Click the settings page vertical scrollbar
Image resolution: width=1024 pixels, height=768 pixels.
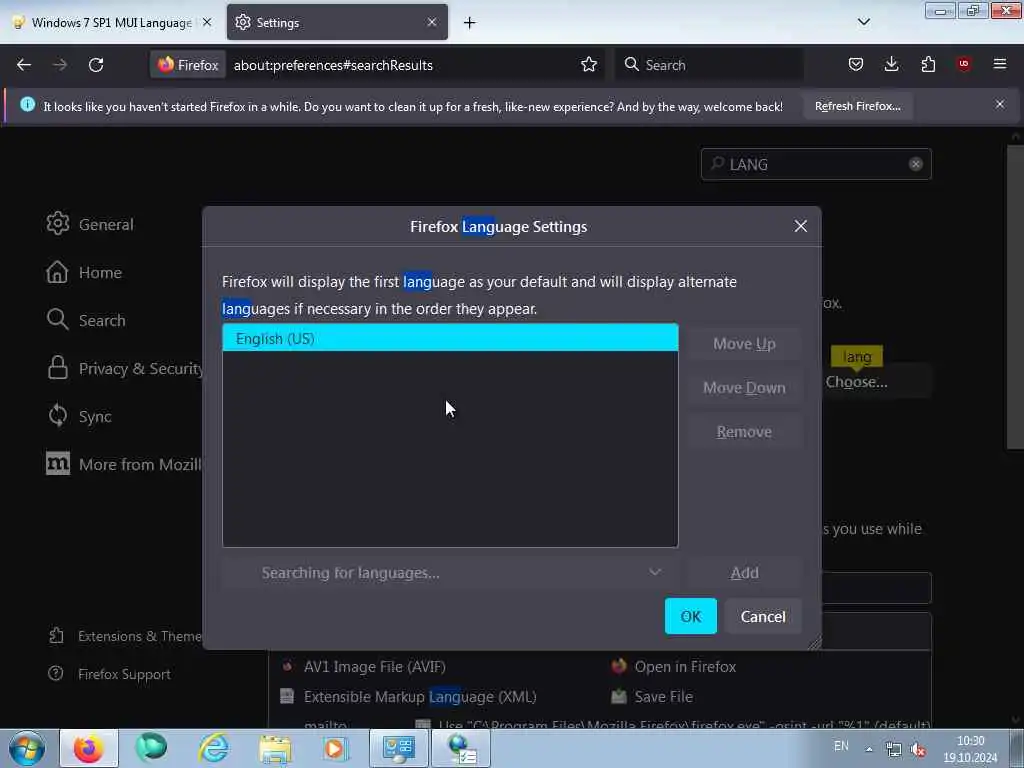coord(1015,297)
